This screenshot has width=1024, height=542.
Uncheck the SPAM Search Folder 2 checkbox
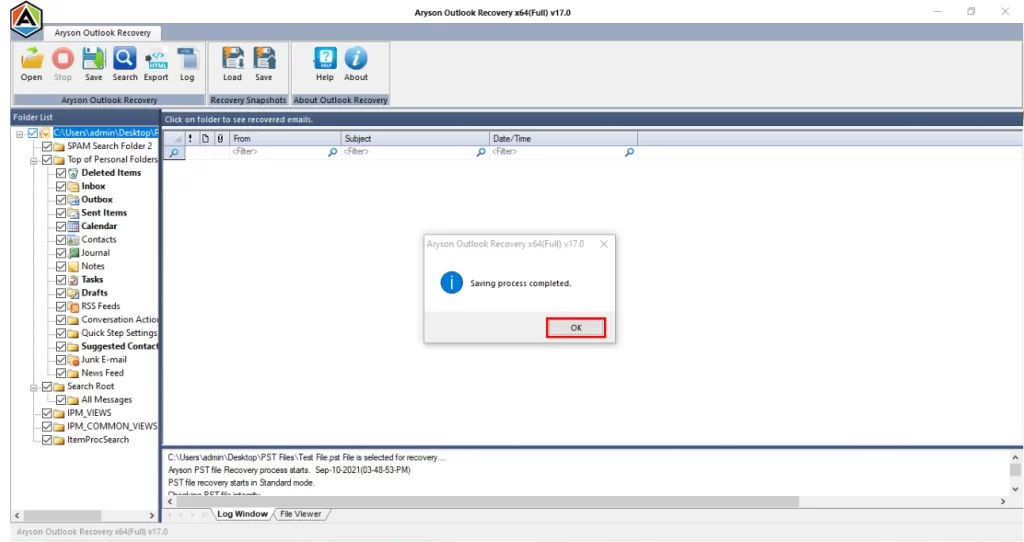(x=47, y=146)
